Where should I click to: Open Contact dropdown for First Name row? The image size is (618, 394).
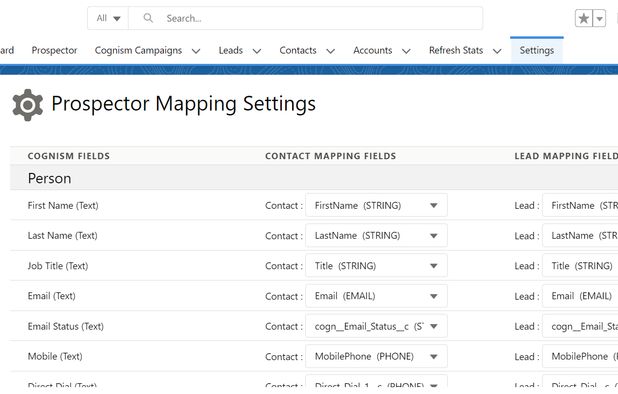point(376,205)
